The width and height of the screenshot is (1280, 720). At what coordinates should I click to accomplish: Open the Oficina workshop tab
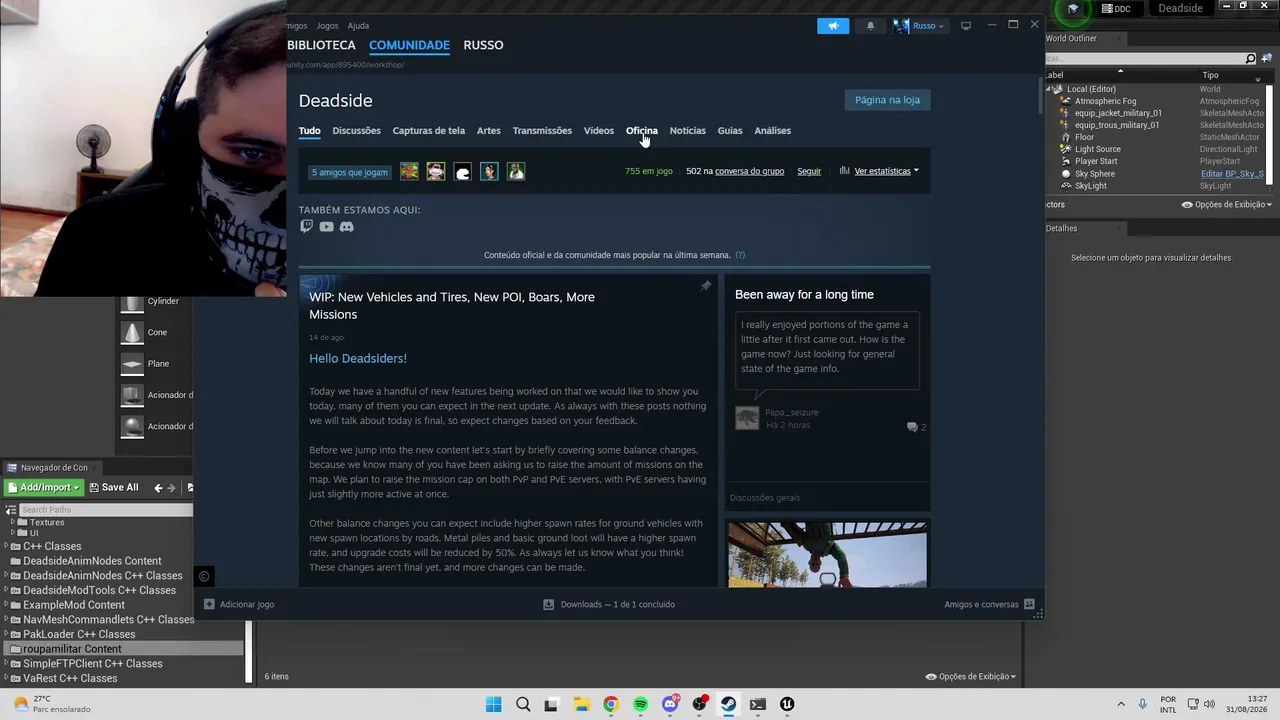[642, 131]
